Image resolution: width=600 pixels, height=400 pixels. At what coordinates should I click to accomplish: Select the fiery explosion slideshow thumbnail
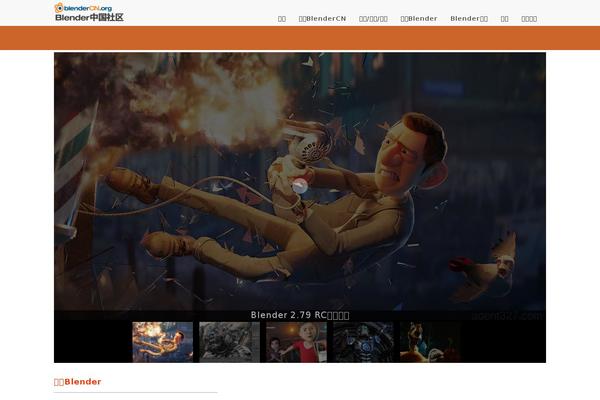tap(163, 342)
